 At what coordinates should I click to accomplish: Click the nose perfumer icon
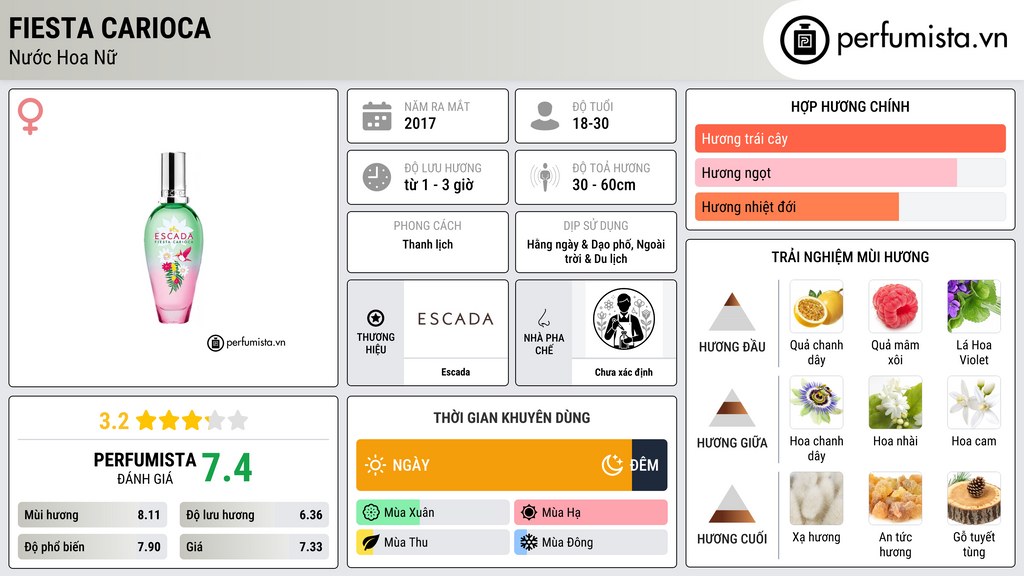543,318
